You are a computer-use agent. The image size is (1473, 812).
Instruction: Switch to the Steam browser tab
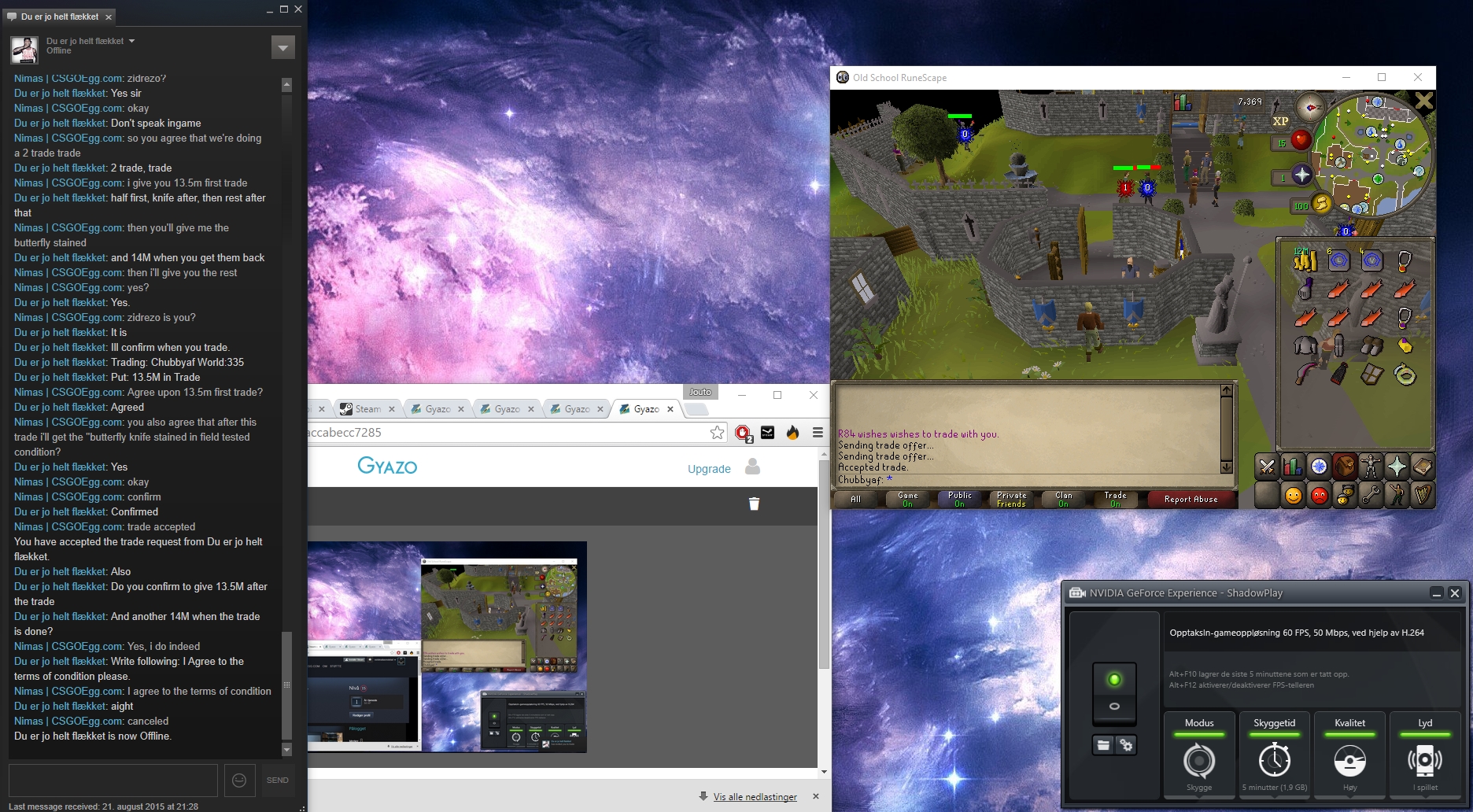coord(367,409)
